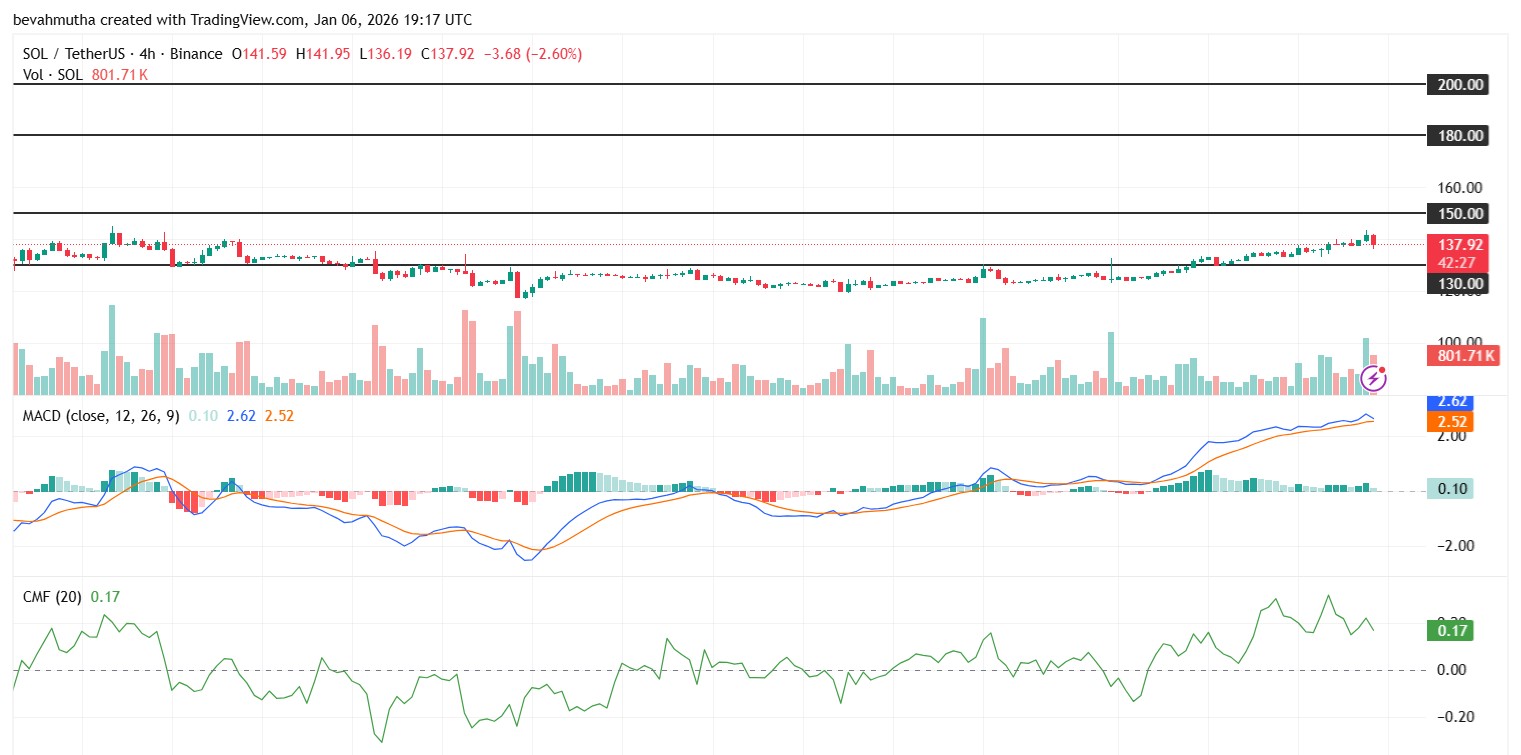Screen dimensions: 1521x755
Task: Click the blue 2.62 MACD axis label
Action: 1452,402
